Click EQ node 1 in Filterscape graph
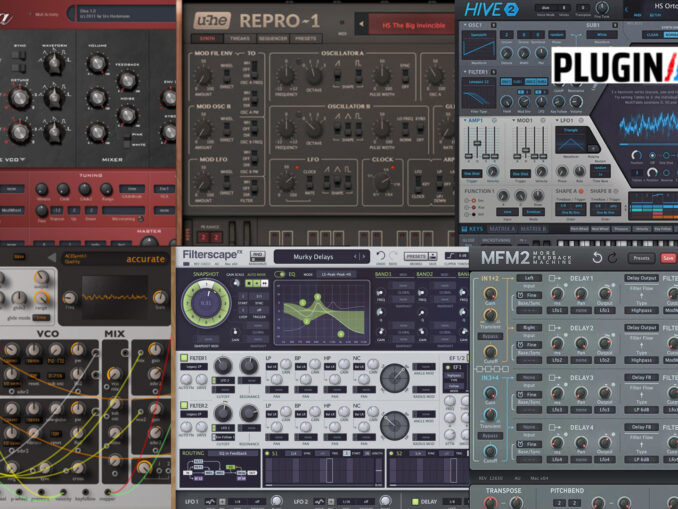The width and height of the screenshot is (678, 509). point(303,302)
